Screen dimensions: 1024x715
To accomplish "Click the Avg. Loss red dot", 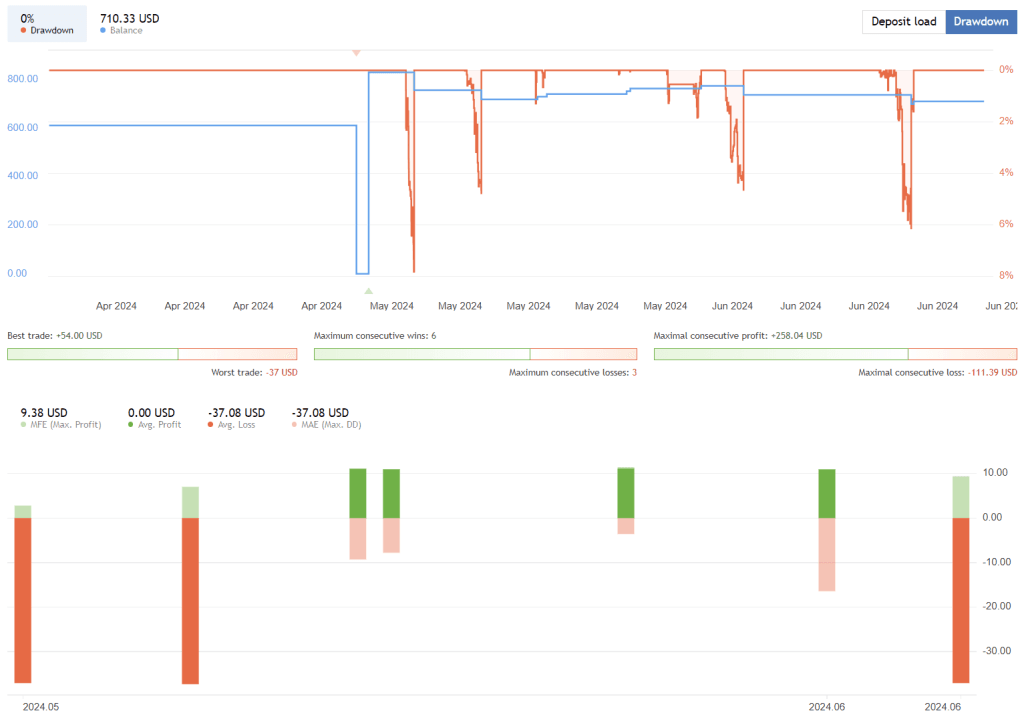I will point(211,424).
